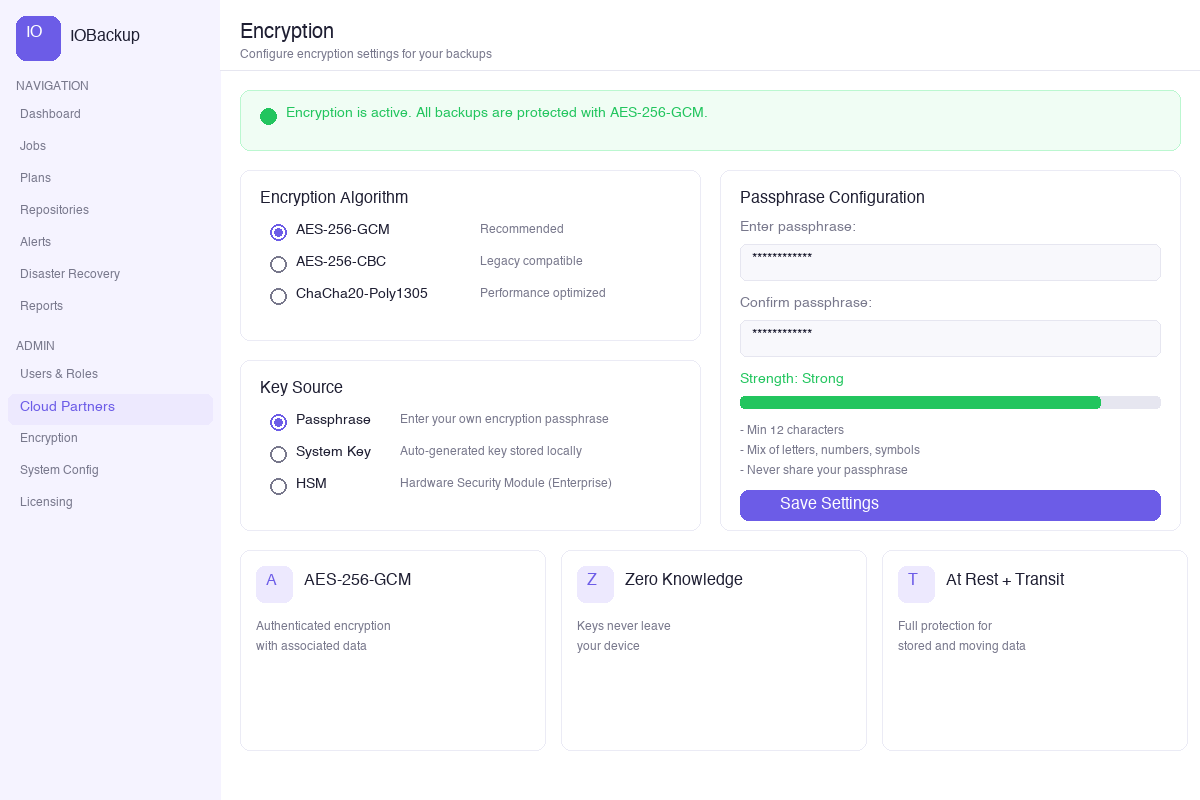Screen dimensions: 1200x800
Task: Click the 'Legacy compatible' description text
Action: 531,261
